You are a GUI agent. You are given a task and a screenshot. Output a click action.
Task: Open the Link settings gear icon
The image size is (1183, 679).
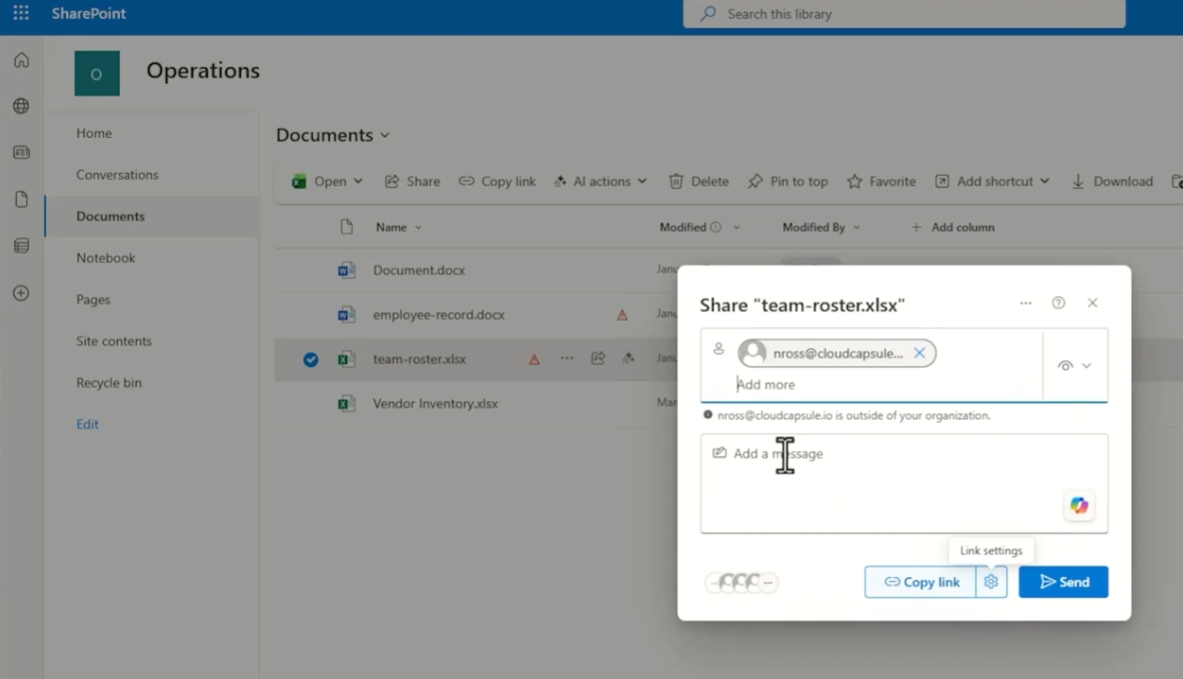click(991, 582)
